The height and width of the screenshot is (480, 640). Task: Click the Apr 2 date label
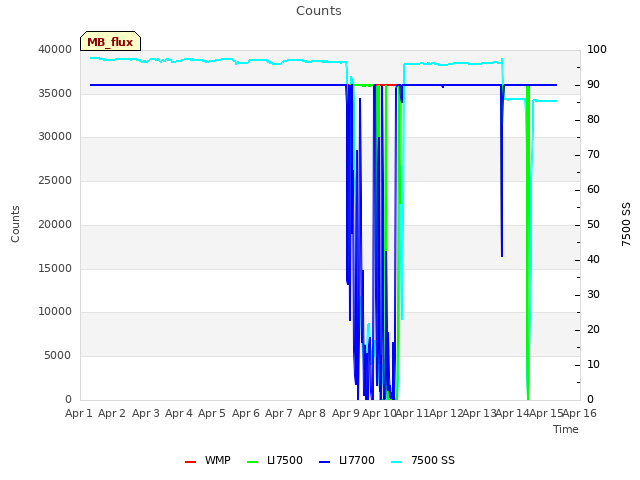[112, 413]
